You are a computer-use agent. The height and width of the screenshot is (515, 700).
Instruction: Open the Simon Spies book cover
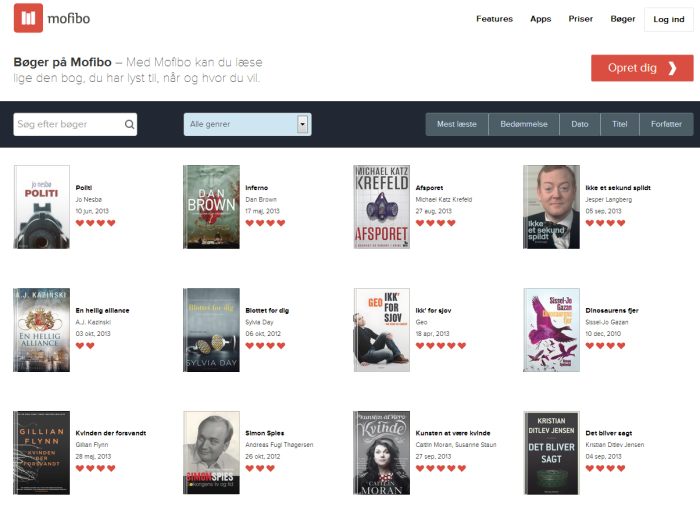tap(211, 453)
